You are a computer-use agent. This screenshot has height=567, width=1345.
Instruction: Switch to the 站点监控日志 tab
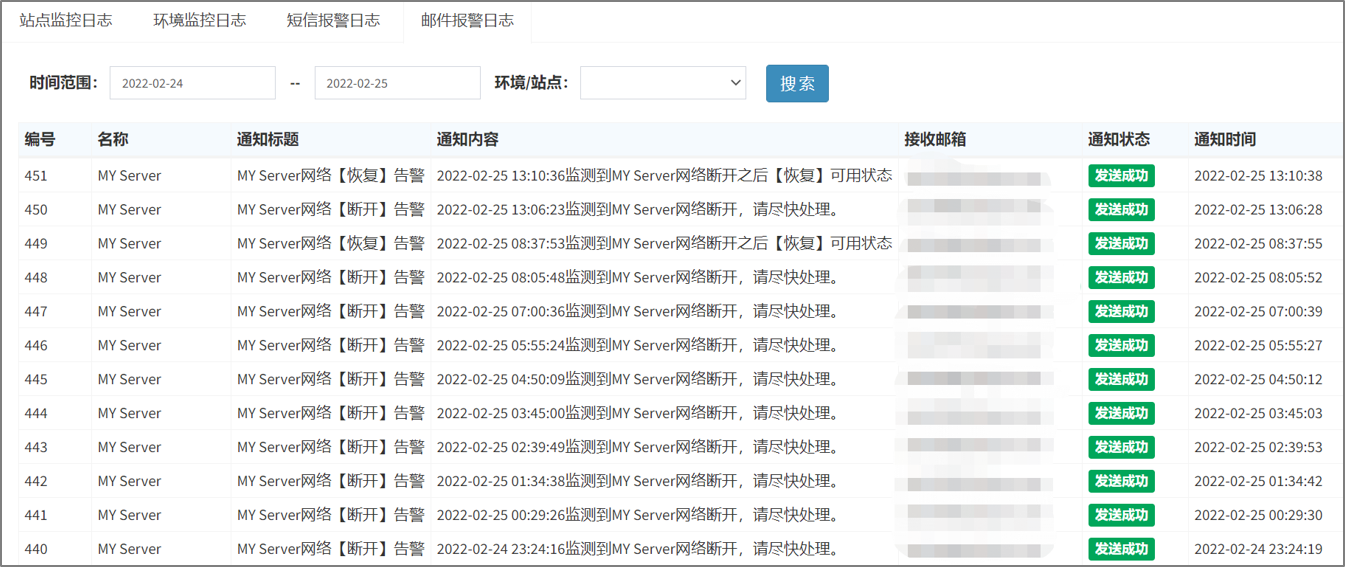pyautogui.click(x=66, y=20)
